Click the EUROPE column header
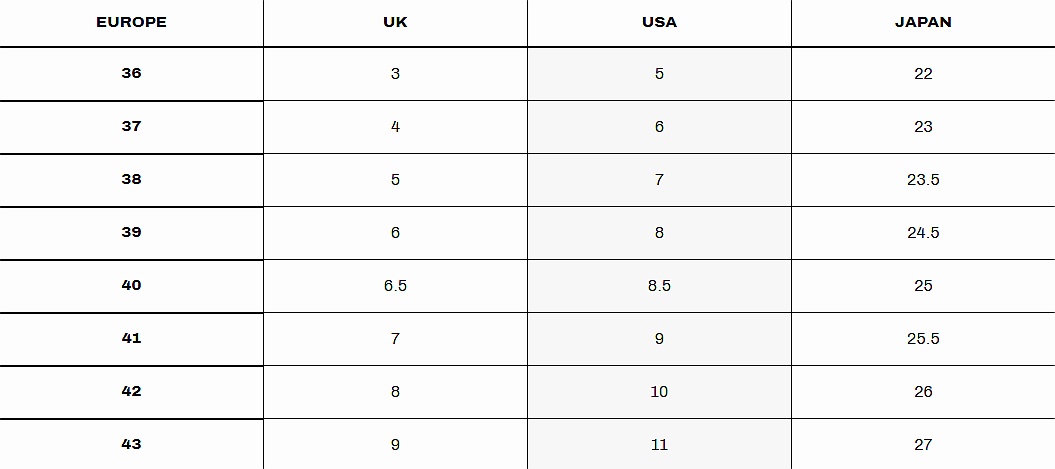Image resolution: width=1055 pixels, height=469 pixels. point(131,22)
